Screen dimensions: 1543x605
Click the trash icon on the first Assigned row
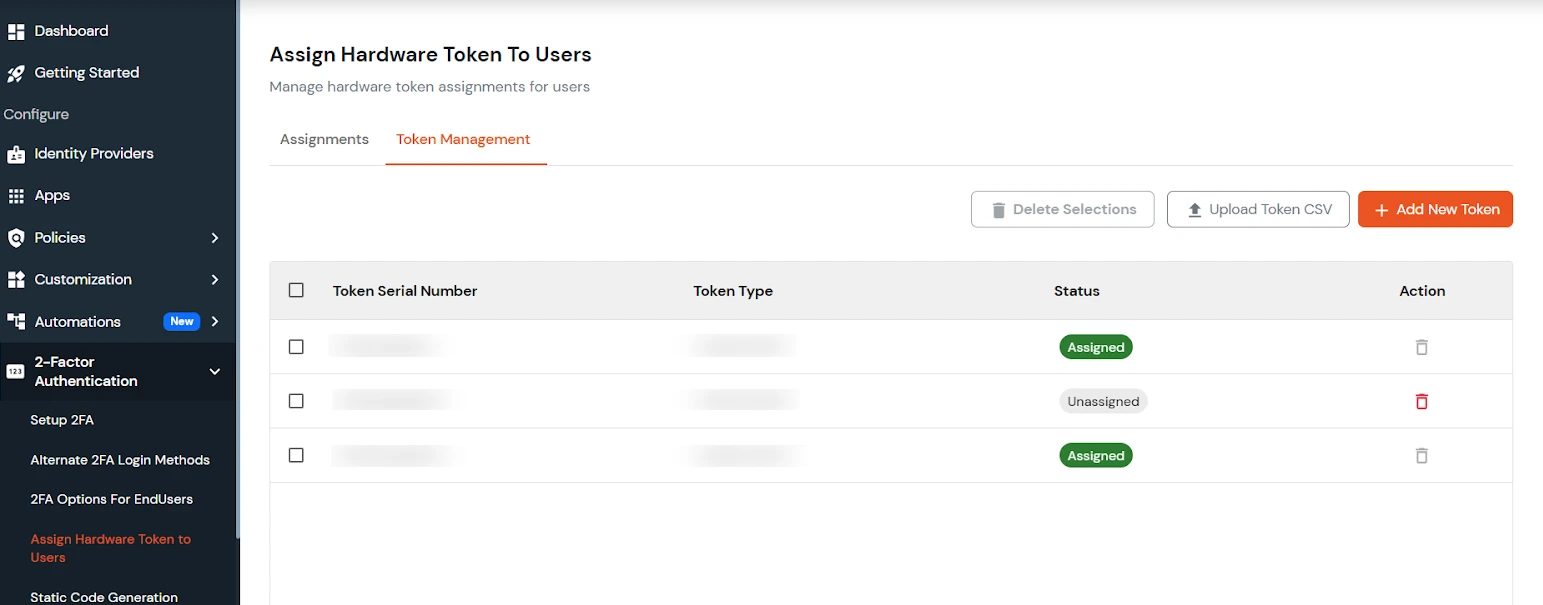click(1422, 347)
